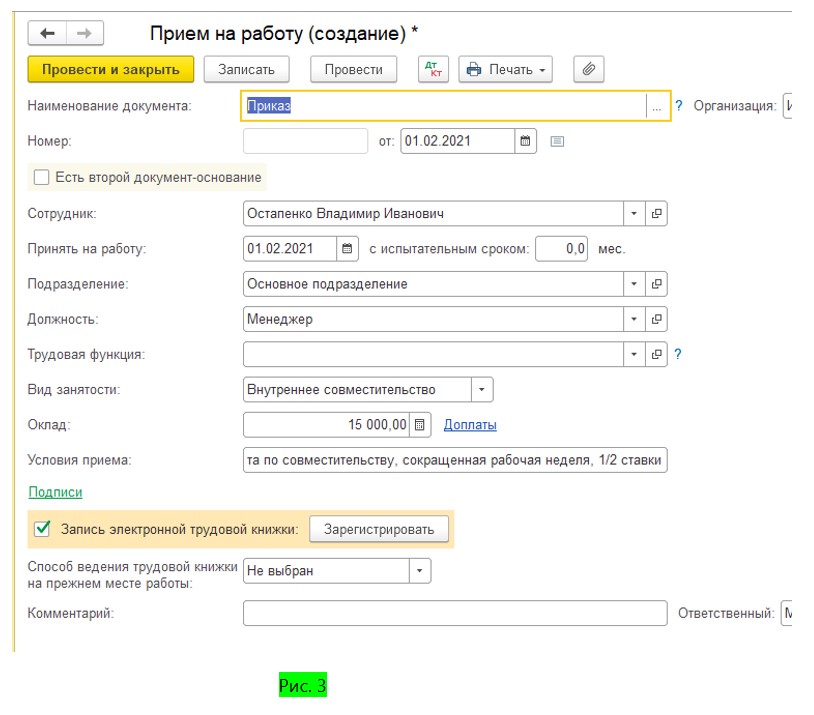
Task: Open the Подписи link
Action: coord(55,492)
